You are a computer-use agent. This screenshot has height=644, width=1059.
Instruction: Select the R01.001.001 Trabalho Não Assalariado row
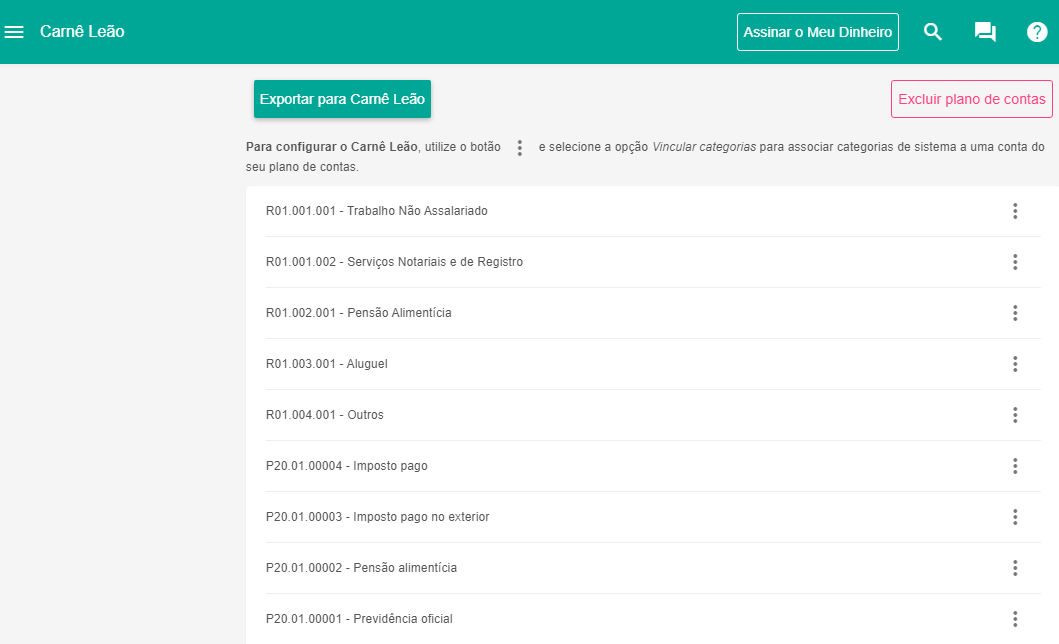coord(377,211)
